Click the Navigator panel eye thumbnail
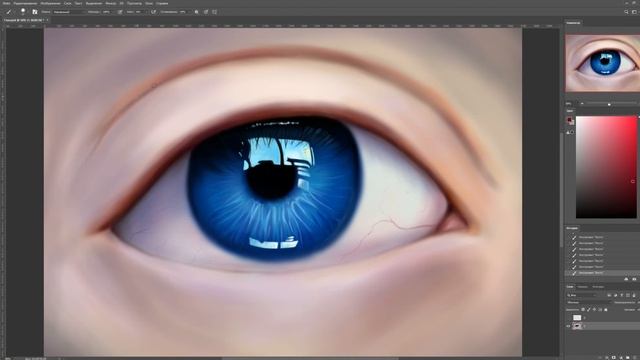Image resolution: width=640 pixels, height=360 pixels. (x=602, y=63)
